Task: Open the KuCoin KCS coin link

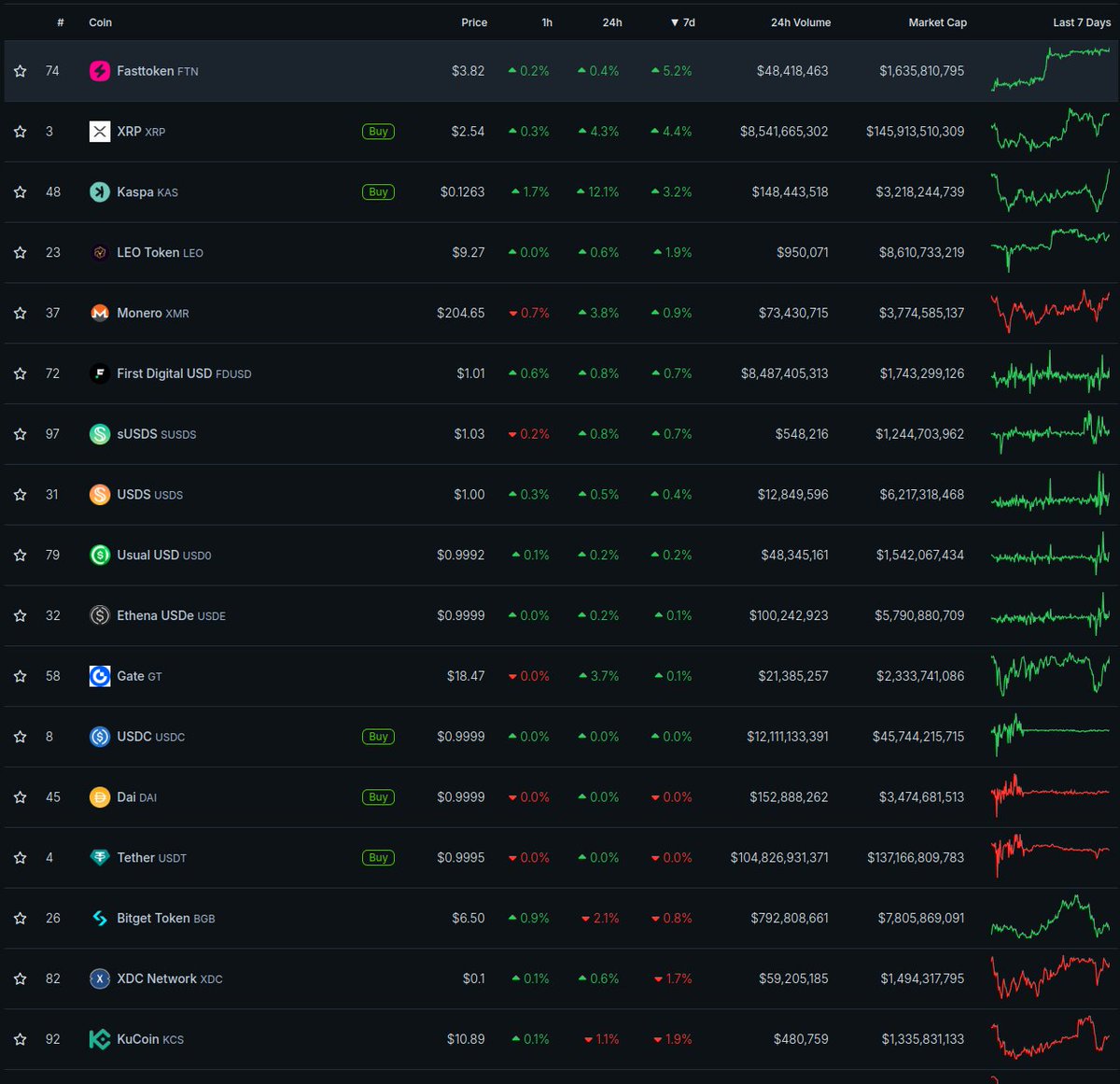Action: [150, 1039]
